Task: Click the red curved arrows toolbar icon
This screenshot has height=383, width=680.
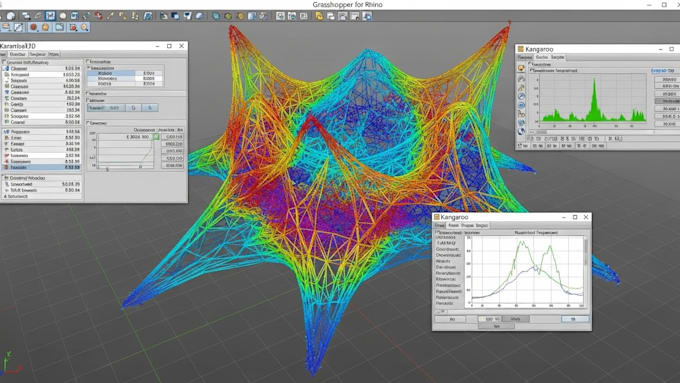Action: tap(99, 16)
